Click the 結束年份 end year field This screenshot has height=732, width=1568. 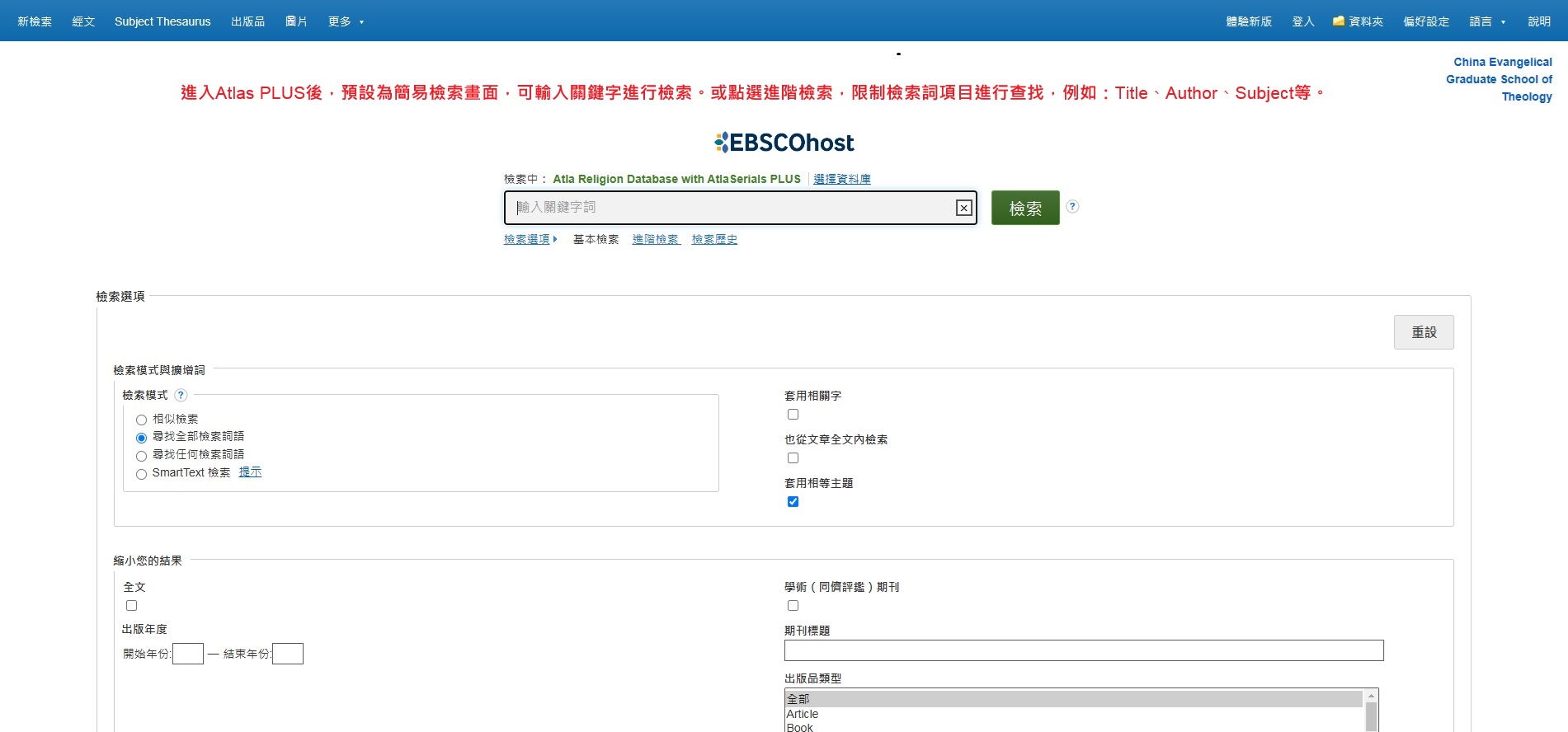tap(288, 654)
